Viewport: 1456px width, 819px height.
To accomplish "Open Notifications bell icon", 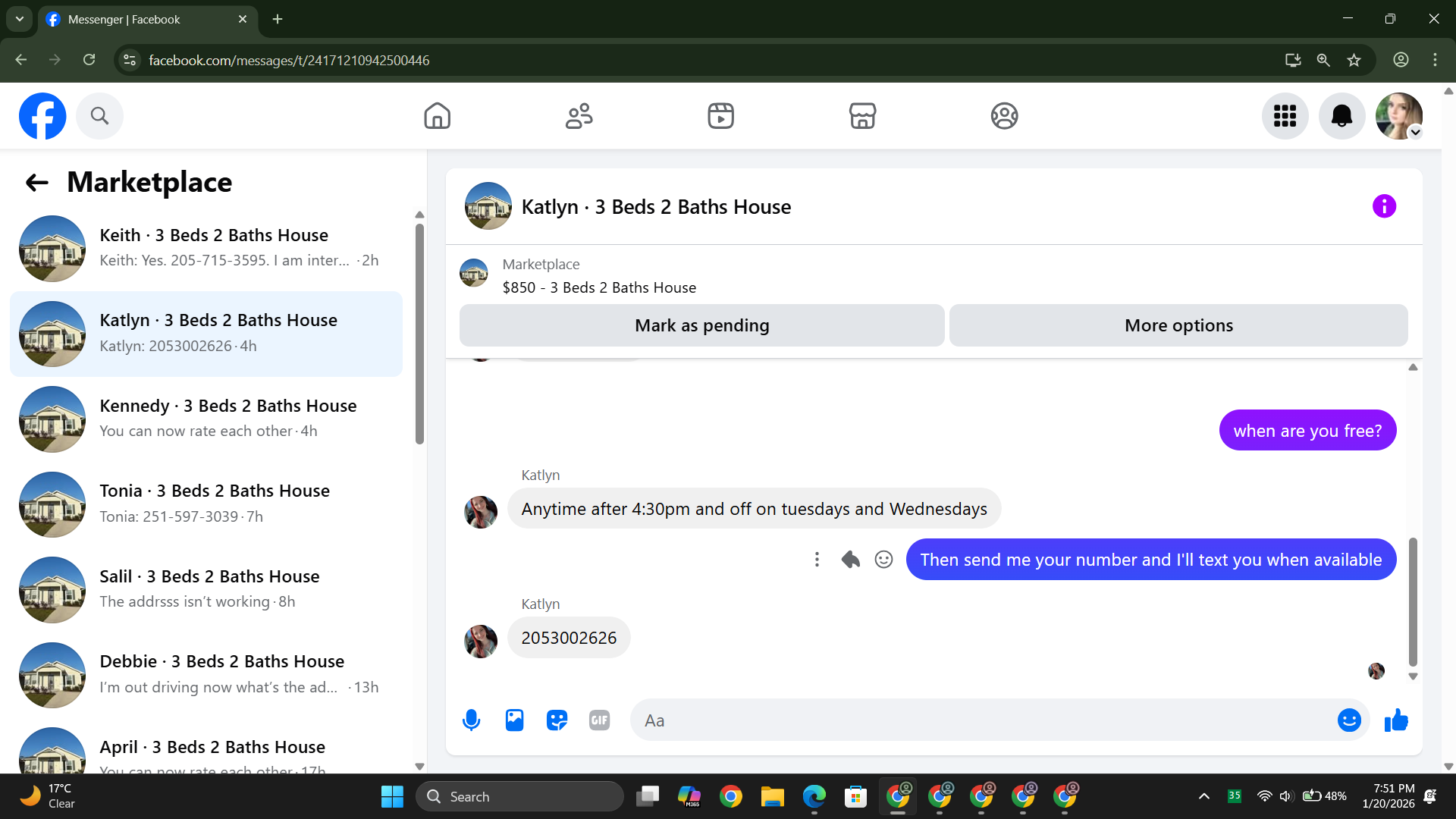I will coord(1341,116).
